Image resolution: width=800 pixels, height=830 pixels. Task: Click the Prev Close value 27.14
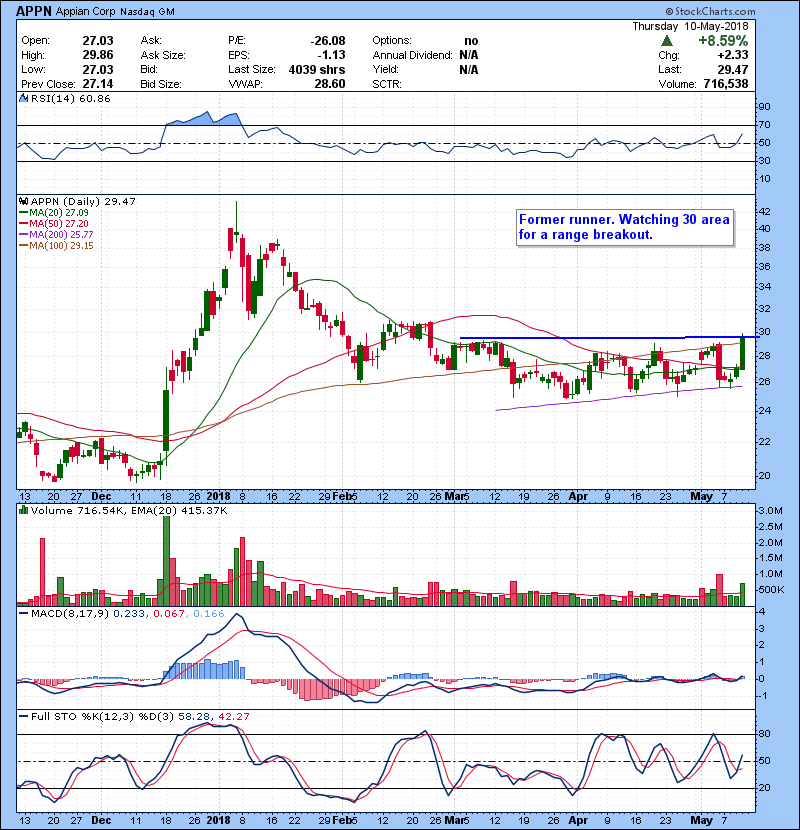(x=98, y=84)
